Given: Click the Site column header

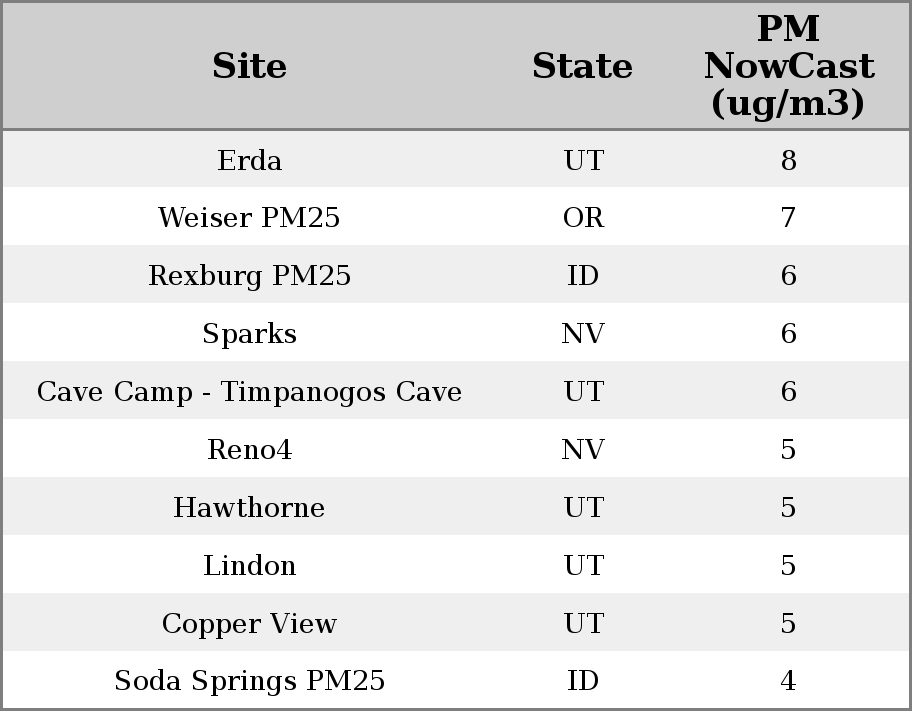Looking at the screenshot, I should tap(249, 66).
